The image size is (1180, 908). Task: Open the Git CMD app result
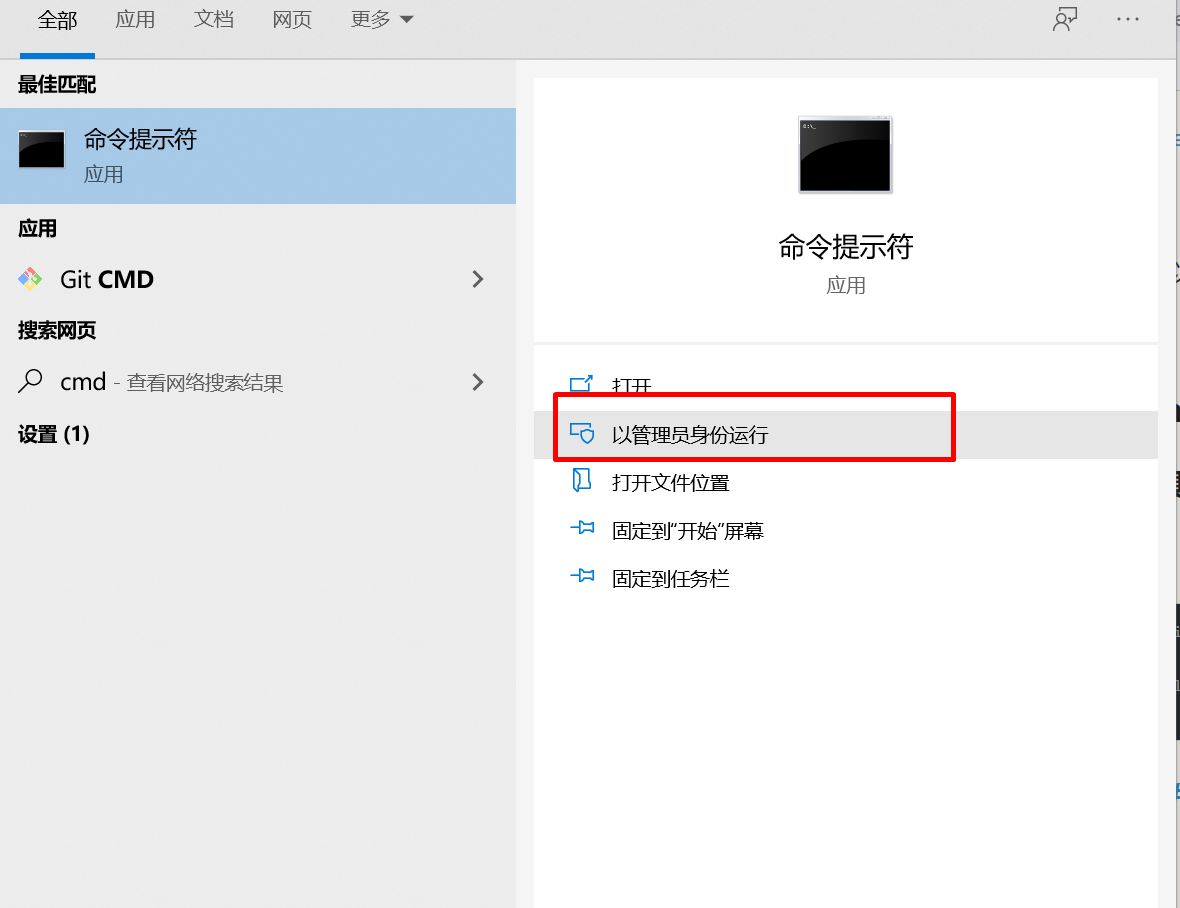pyautogui.click(x=258, y=280)
